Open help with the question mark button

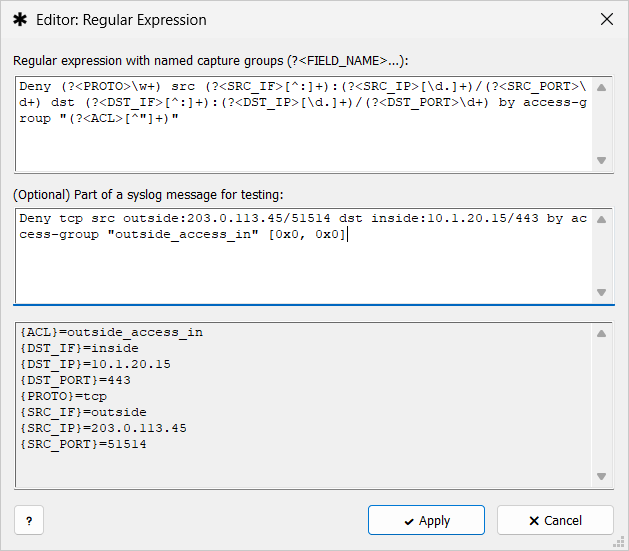click(29, 520)
